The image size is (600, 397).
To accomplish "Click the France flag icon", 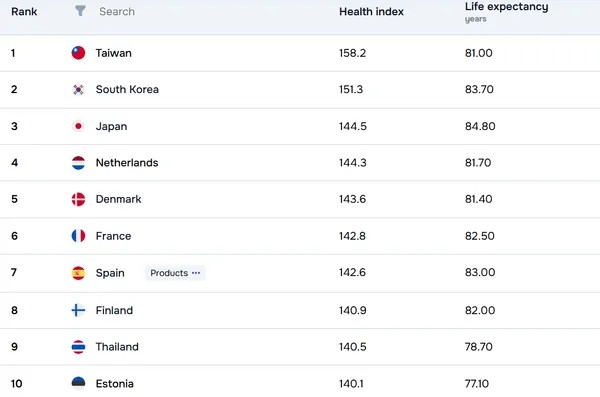I will coord(78,236).
